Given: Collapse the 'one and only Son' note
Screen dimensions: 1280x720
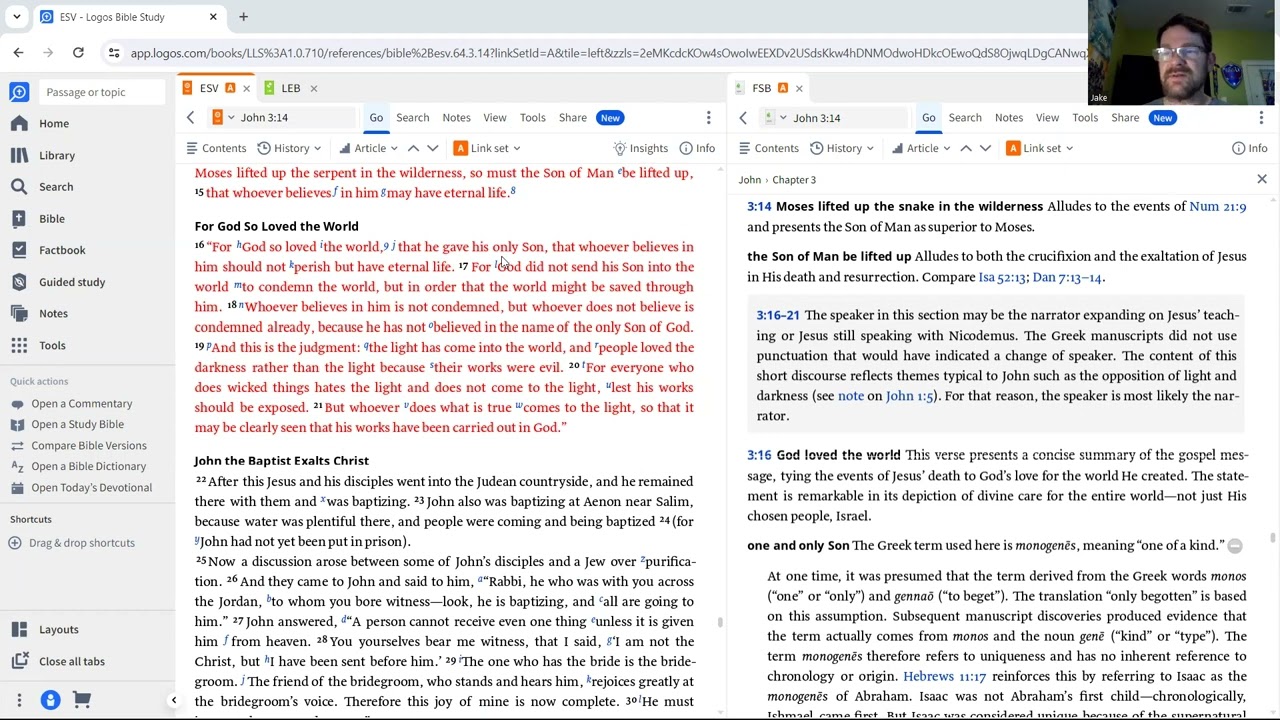Looking at the screenshot, I should (x=1234, y=546).
